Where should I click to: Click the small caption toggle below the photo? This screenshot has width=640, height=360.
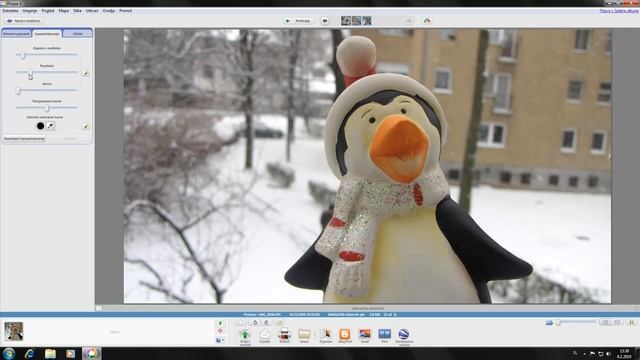99,308
